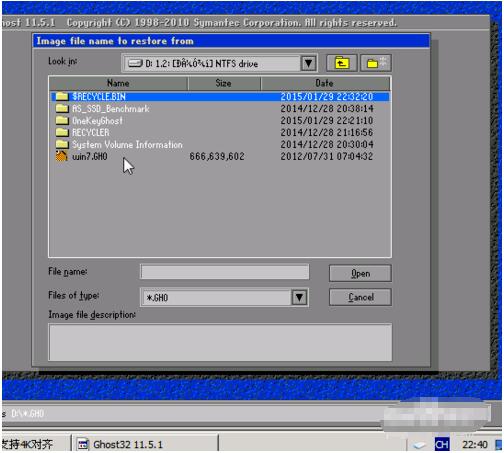Go up one folder level icon
Image resolution: width=504 pixels, height=453 pixels.
coord(342,63)
